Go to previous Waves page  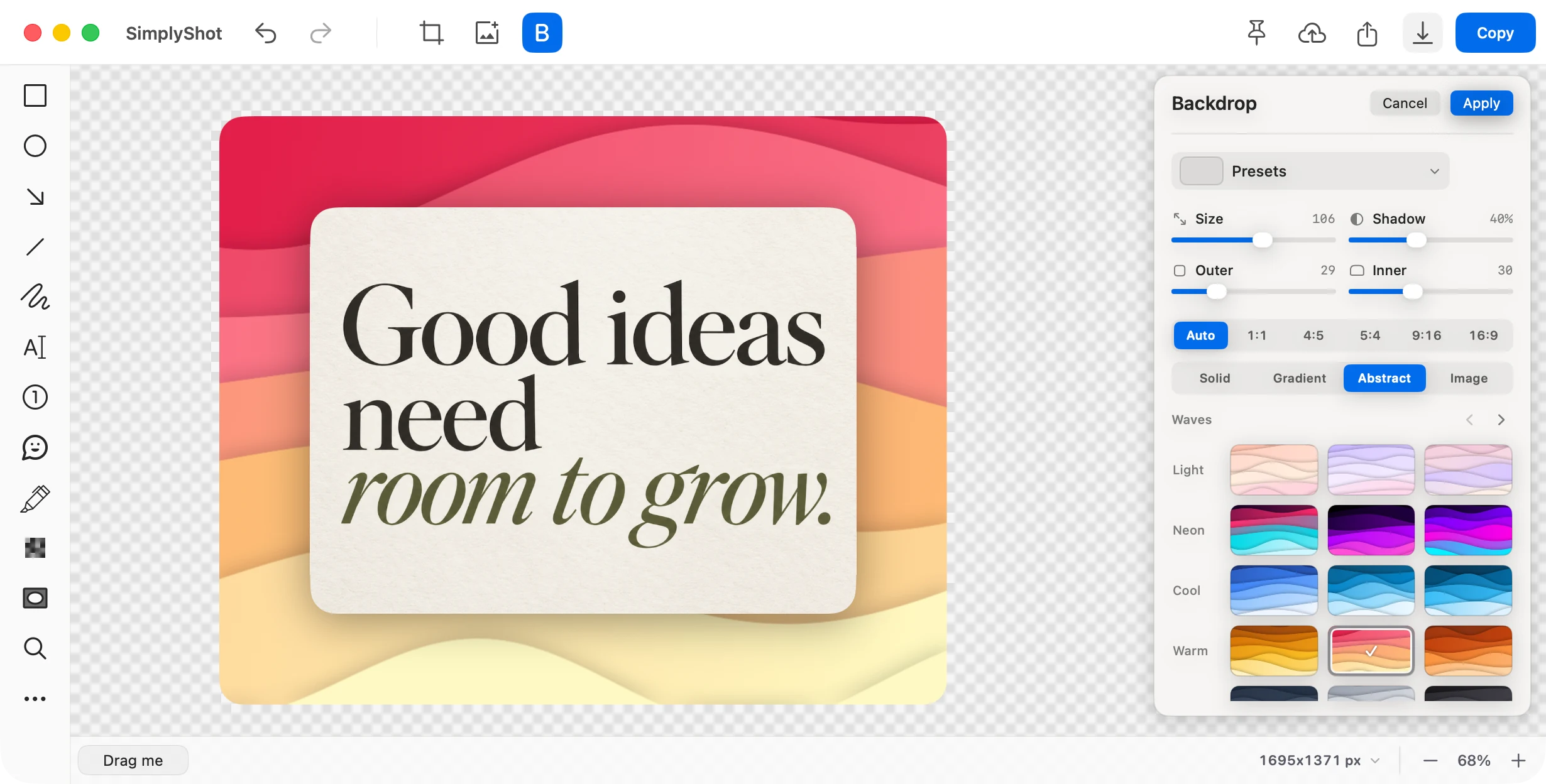[1469, 420]
